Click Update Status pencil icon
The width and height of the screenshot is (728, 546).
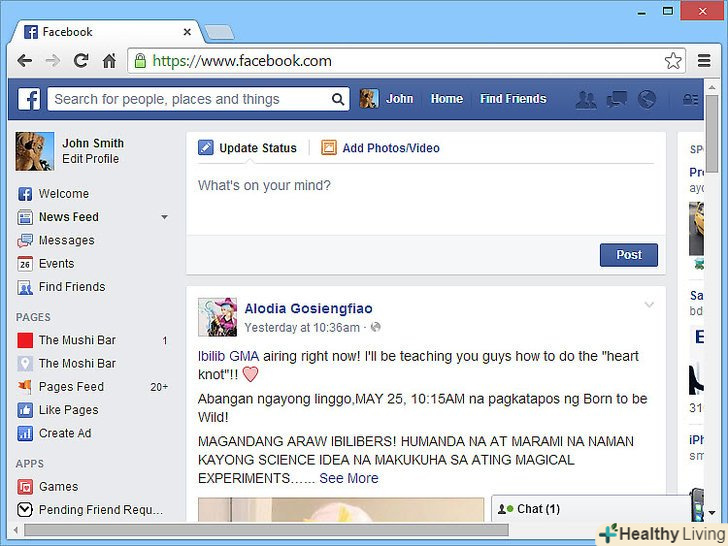coord(205,148)
